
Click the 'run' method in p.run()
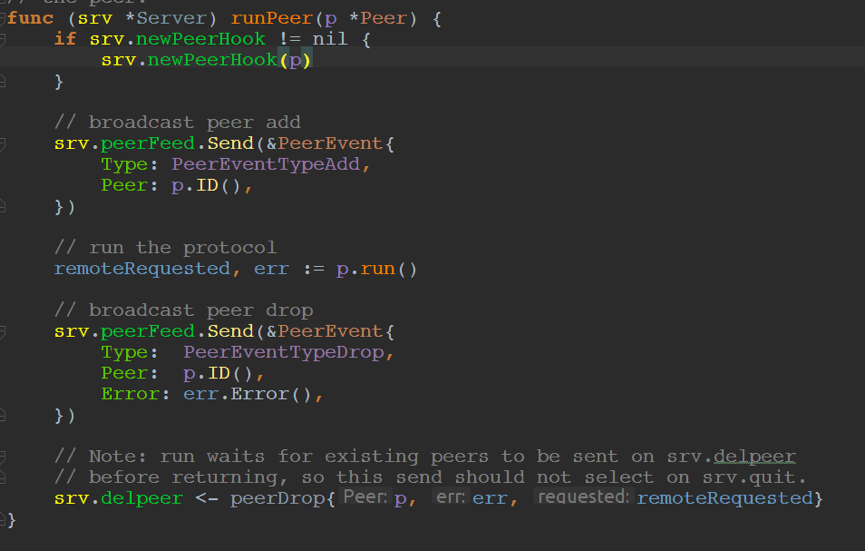378,269
